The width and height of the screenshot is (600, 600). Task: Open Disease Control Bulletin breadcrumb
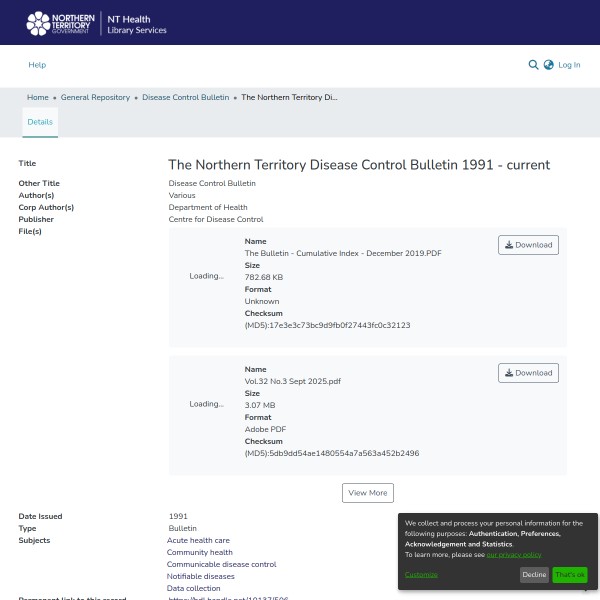click(185, 97)
